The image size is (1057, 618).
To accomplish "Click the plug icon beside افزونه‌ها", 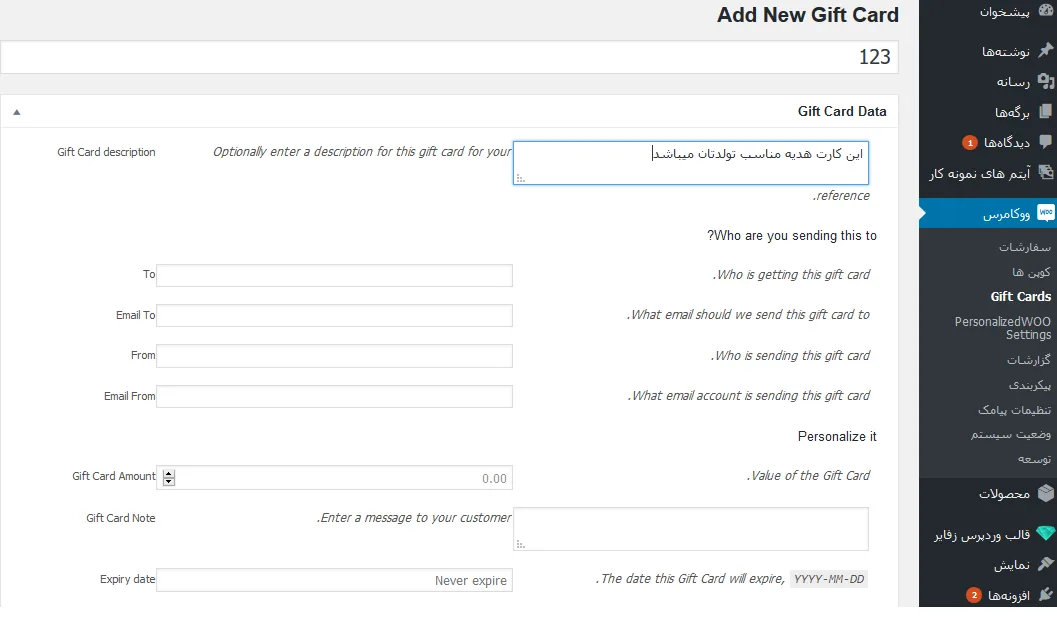I will [x=1046, y=594].
